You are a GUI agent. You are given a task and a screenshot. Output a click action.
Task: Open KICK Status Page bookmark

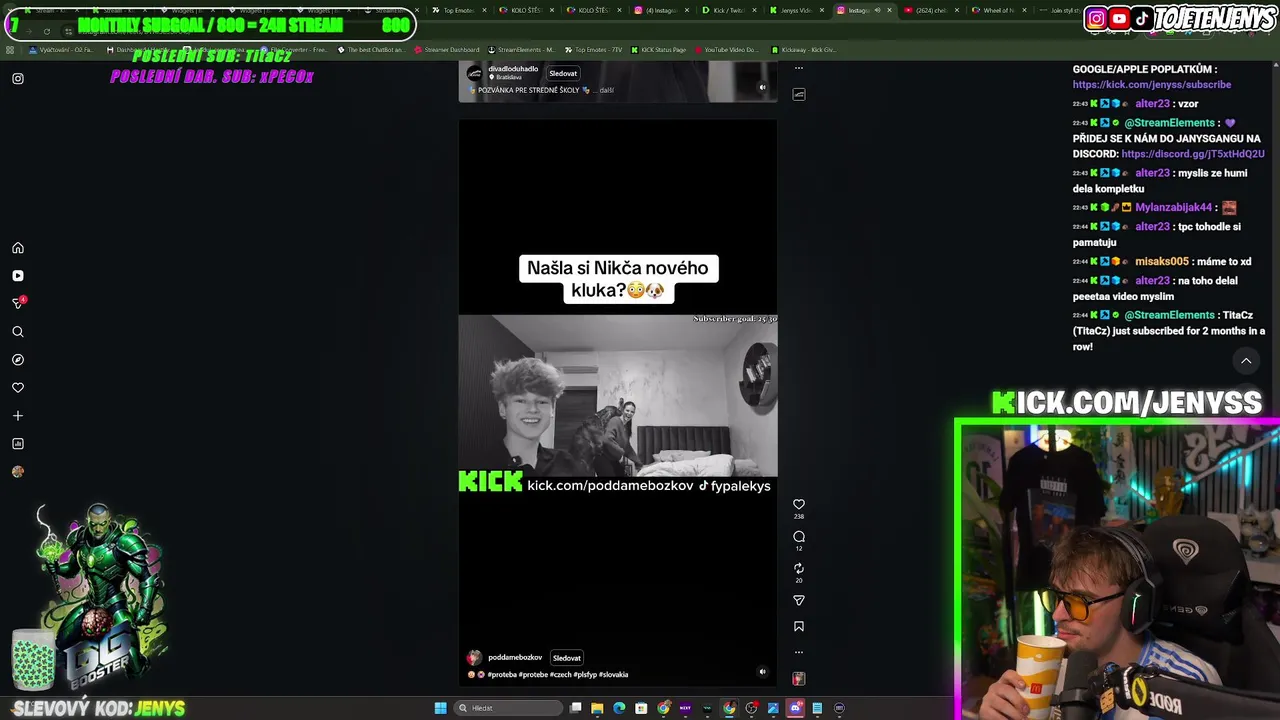click(x=659, y=49)
